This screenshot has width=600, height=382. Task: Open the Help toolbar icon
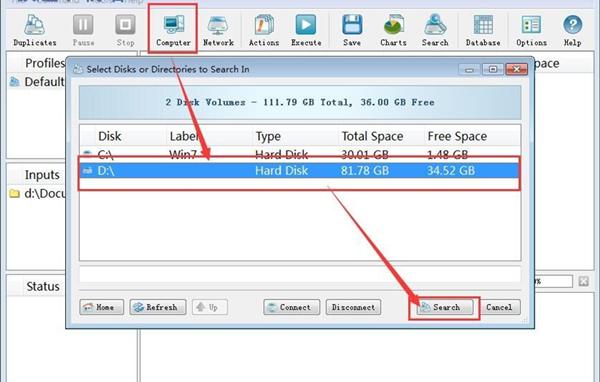click(572, 30)
